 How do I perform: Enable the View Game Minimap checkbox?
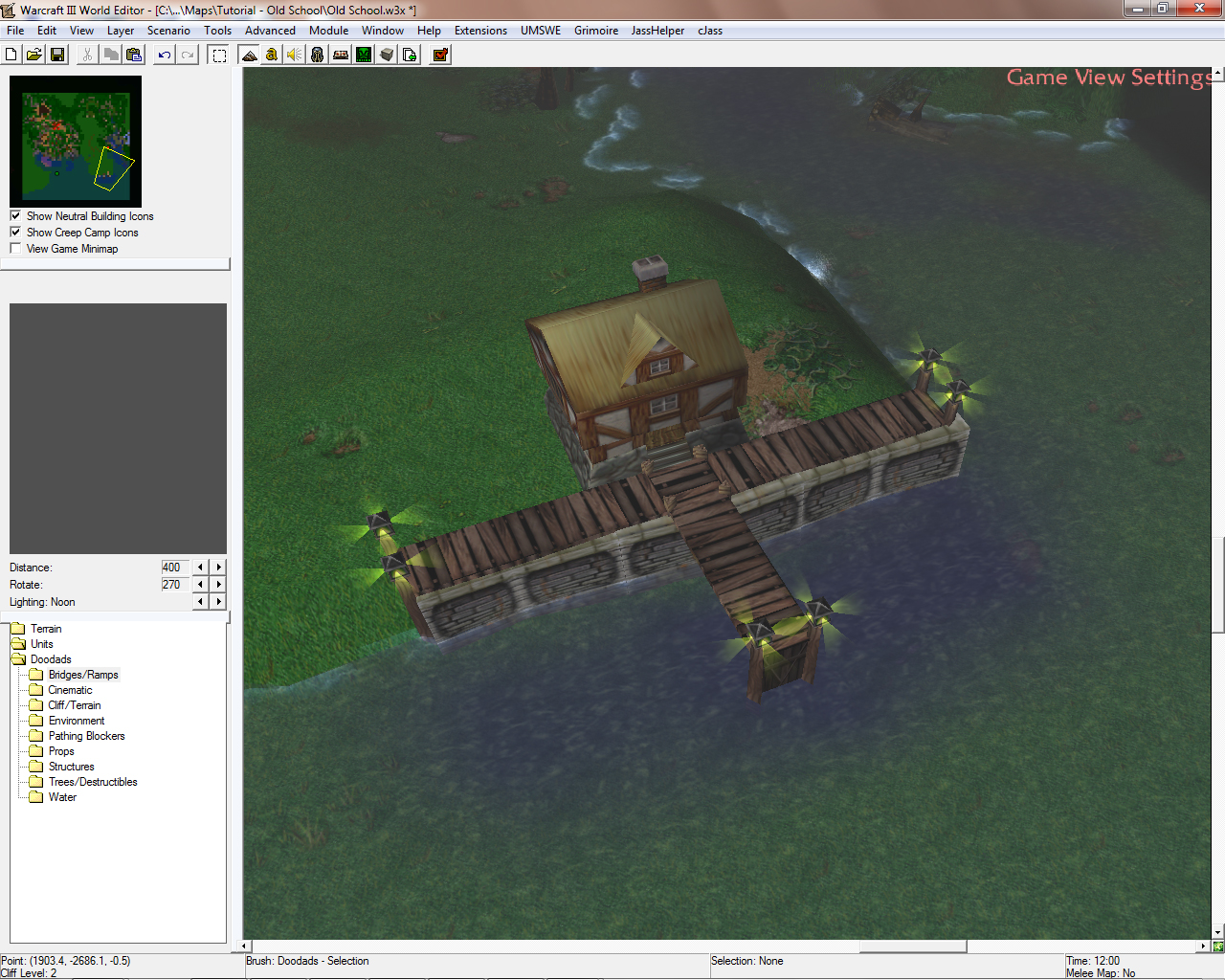(x=15, y=249)
